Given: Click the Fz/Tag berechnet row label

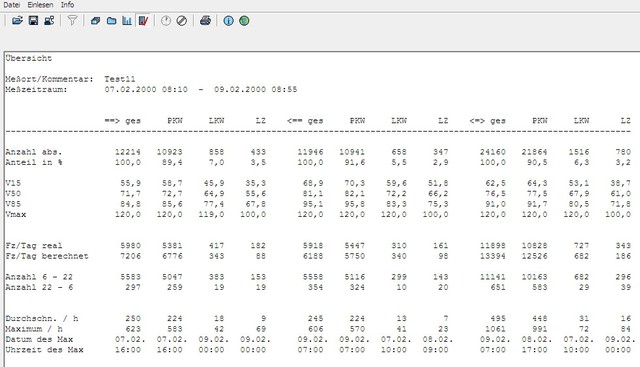Looking at the screenshot, I should coord(47,256).
